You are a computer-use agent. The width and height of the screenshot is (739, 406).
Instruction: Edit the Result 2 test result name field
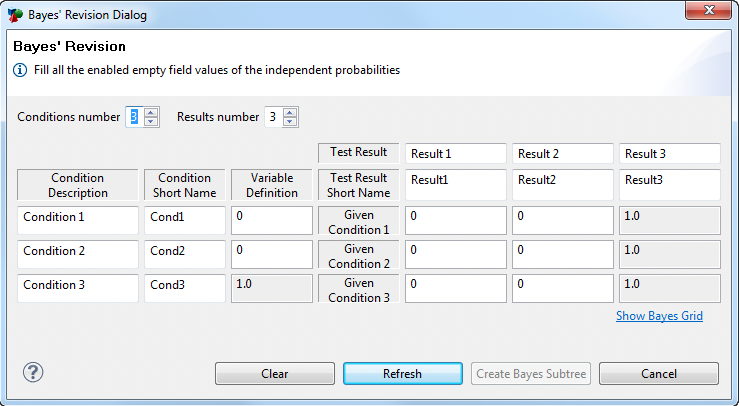pos(563,154)
